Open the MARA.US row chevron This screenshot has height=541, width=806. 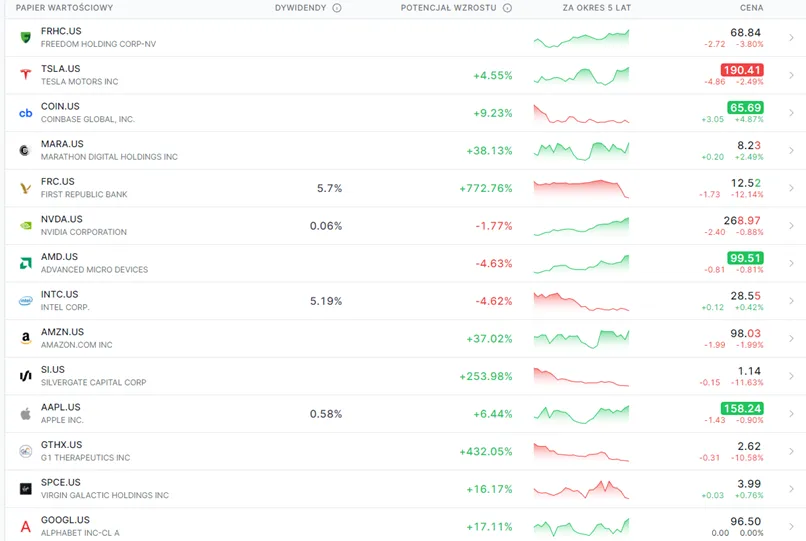coord(791,150)
